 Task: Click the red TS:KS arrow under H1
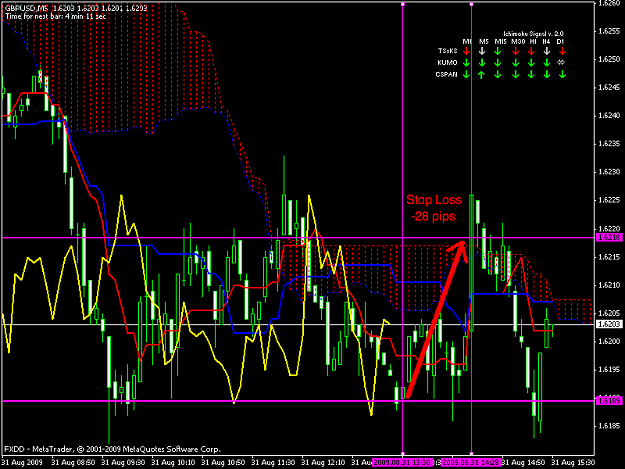pos(531,51)
